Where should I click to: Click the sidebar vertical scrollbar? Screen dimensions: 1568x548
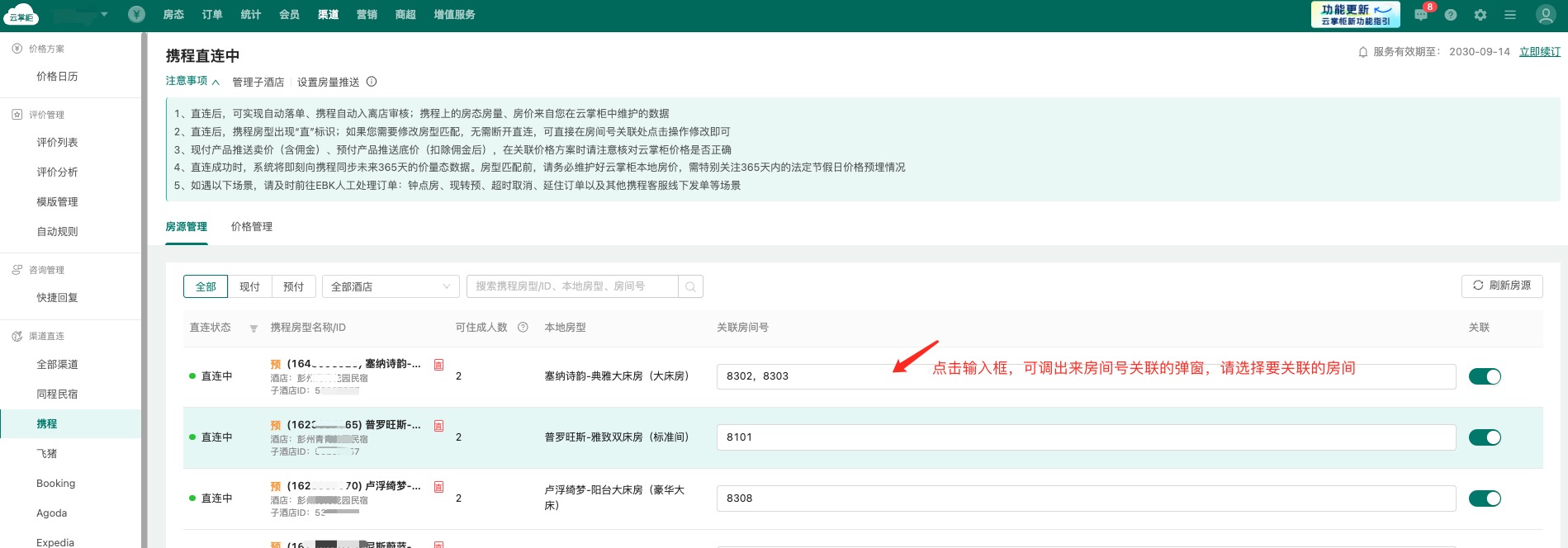tap(144, 290)
